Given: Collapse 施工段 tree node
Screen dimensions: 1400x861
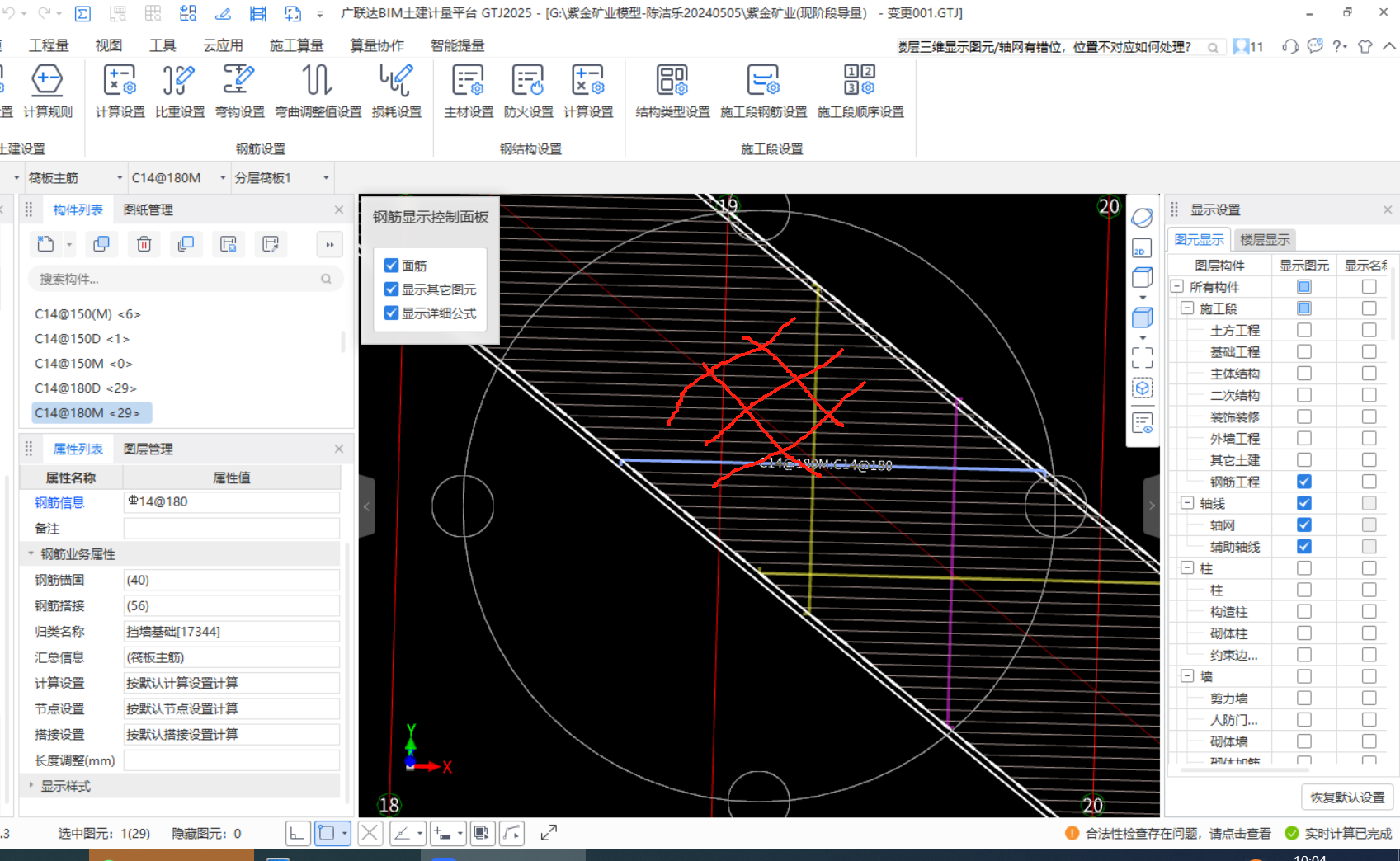Looking at the screenshot, I should pyautogui.click(x=1187, y=308).
